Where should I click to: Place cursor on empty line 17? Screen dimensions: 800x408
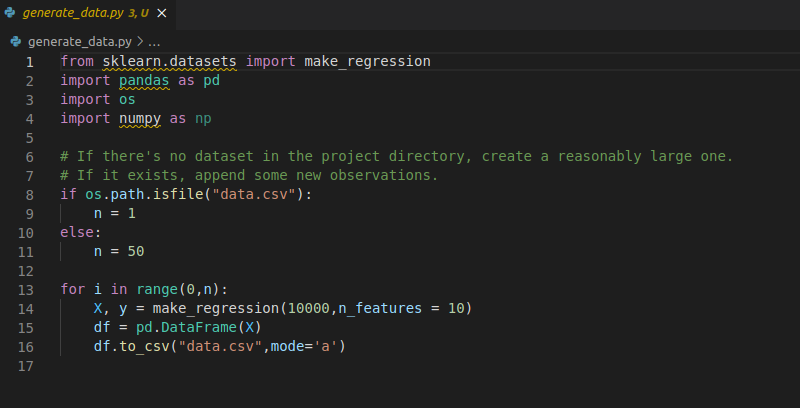tap(408, 366)
